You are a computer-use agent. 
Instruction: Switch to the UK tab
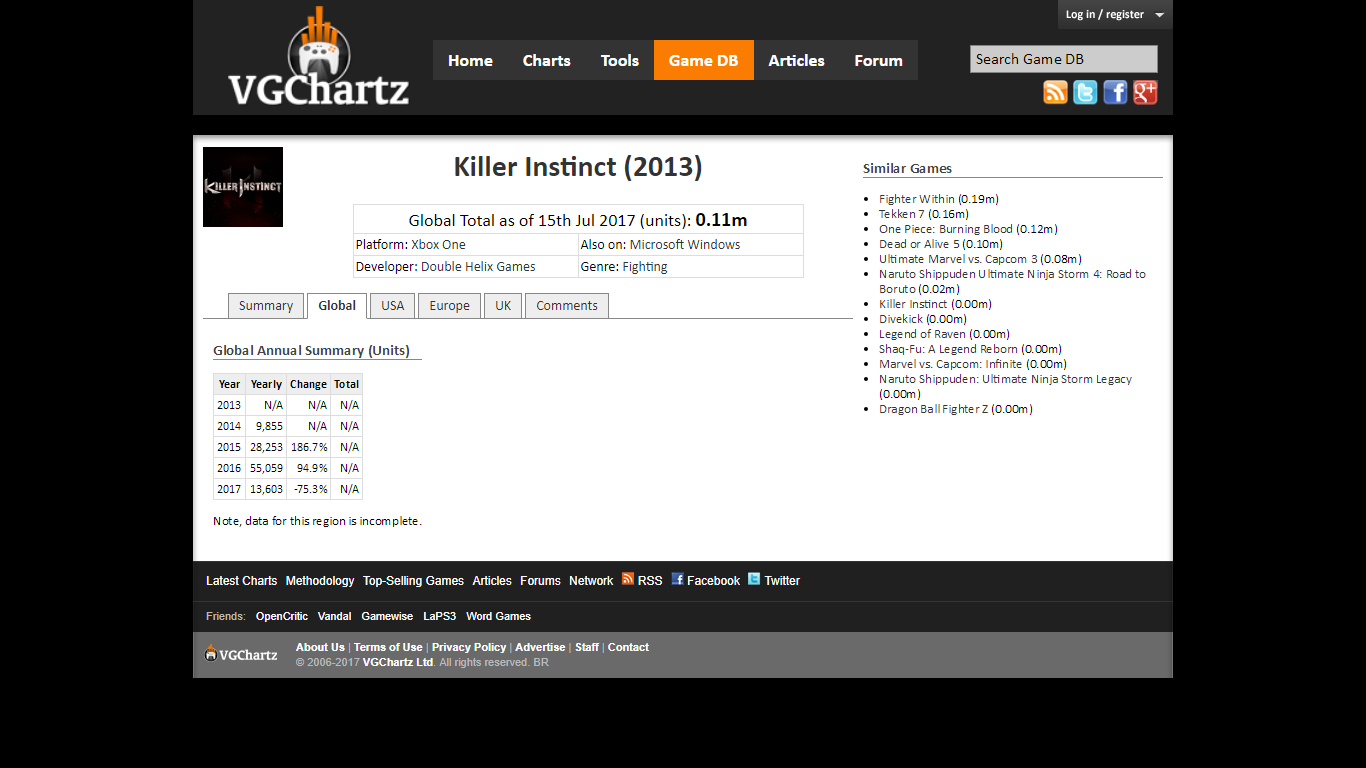pyautogui.click(x=503, y=306)
